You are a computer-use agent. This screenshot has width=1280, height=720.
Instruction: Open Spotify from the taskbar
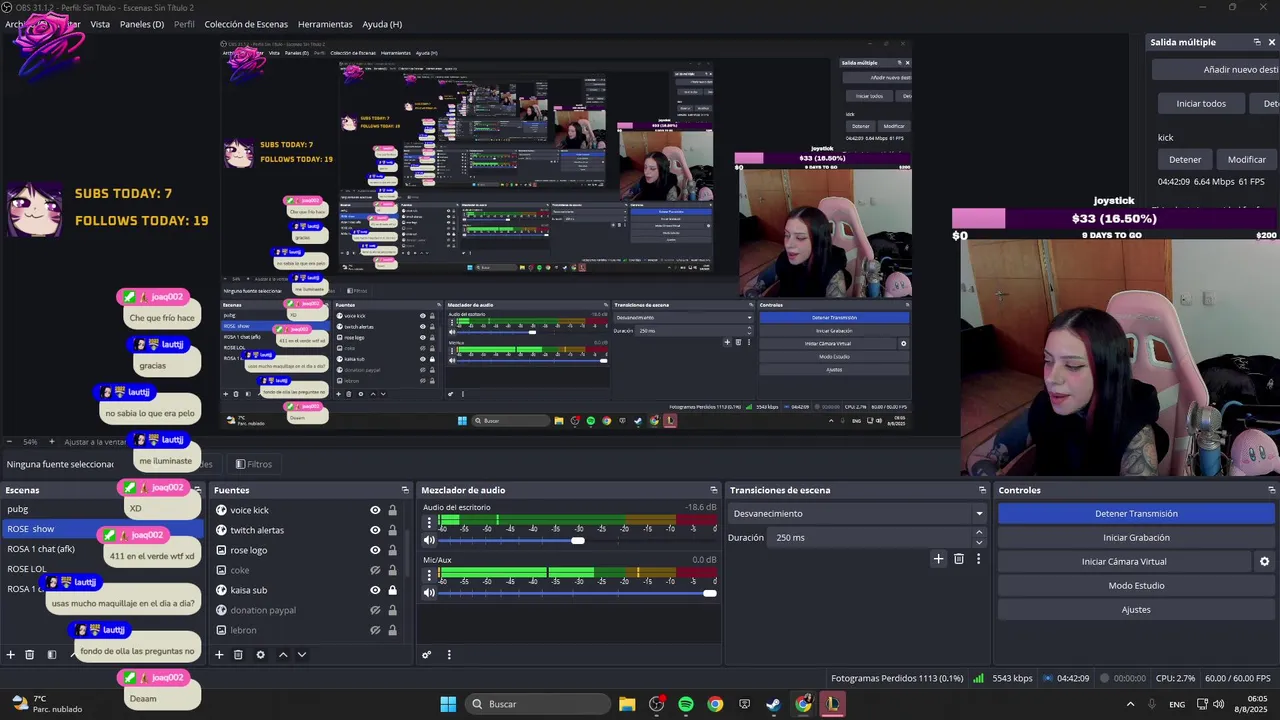[686, 704]
